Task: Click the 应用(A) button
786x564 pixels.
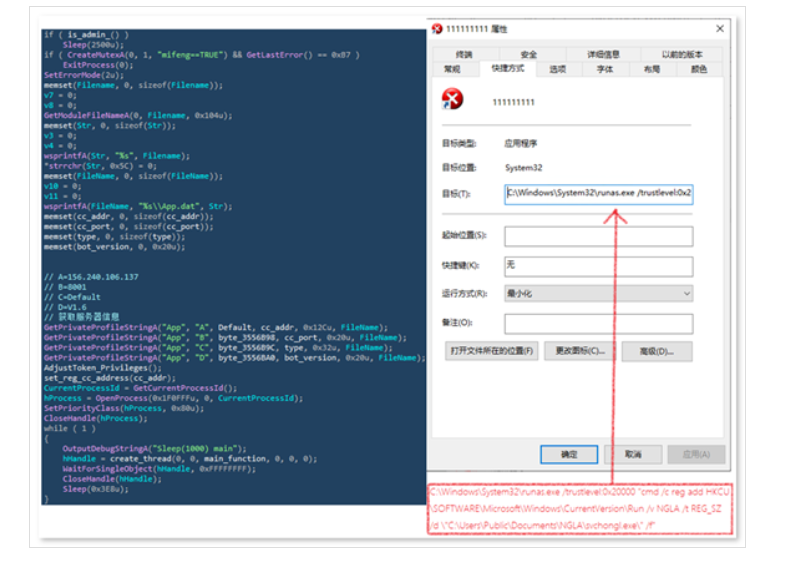Action: tap(696, 454)
